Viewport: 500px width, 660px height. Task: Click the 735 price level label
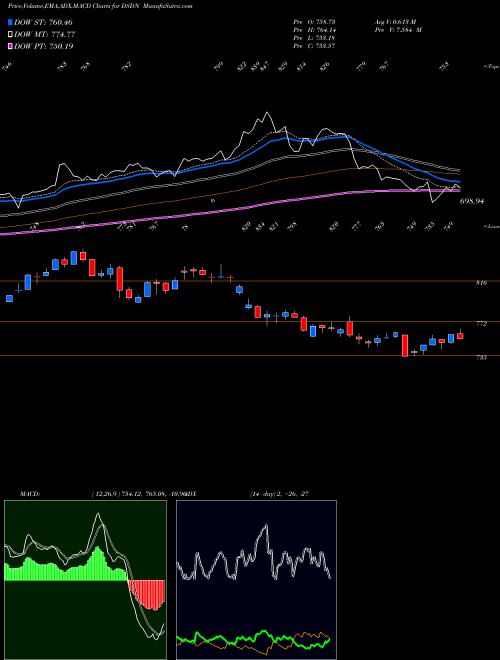(481, 357)
